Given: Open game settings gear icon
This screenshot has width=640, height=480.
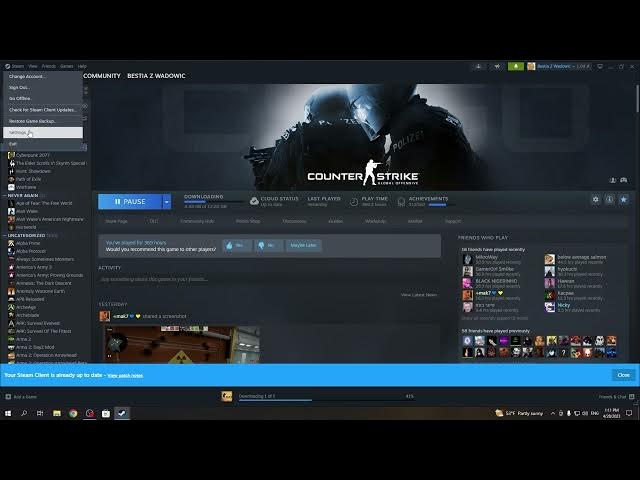Looking at the screenshot, I should pyautogui.click(x=596, y=200).
